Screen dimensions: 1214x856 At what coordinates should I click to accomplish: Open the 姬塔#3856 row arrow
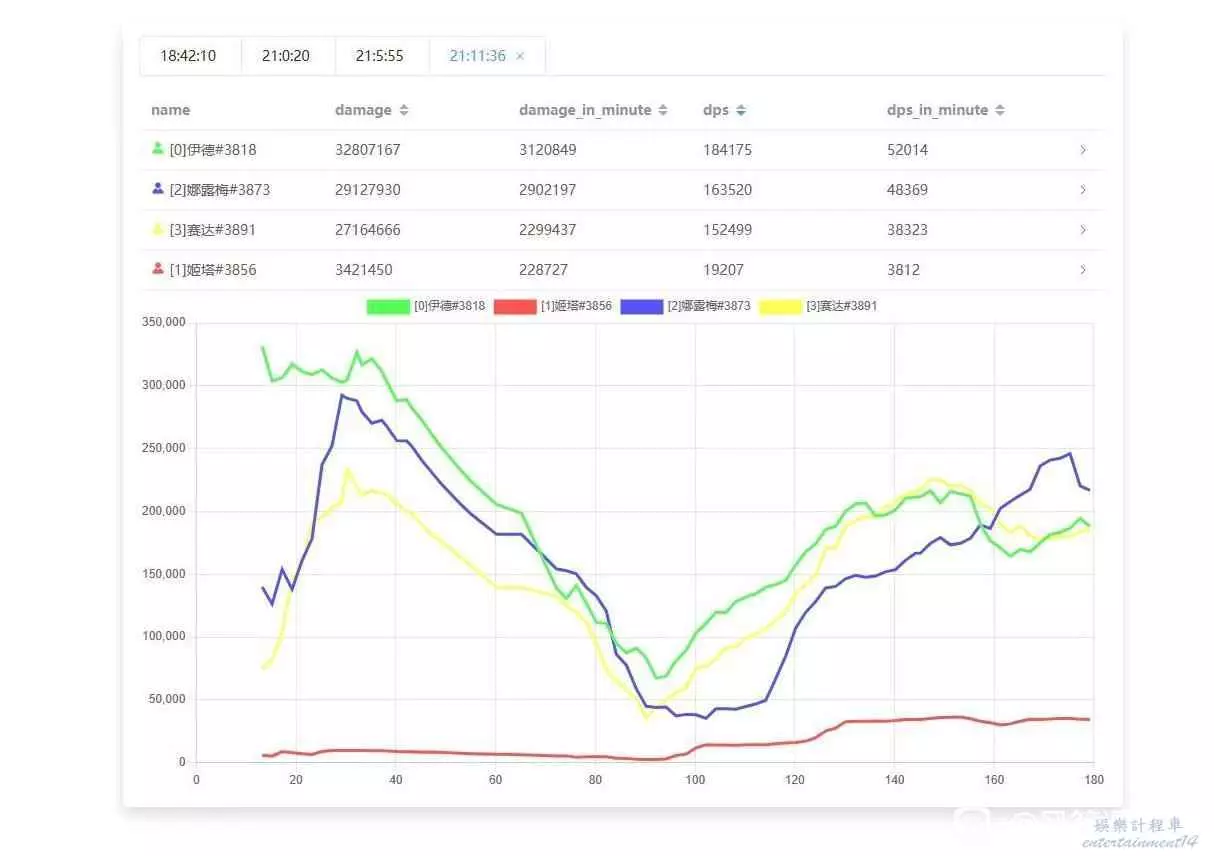1083,270
